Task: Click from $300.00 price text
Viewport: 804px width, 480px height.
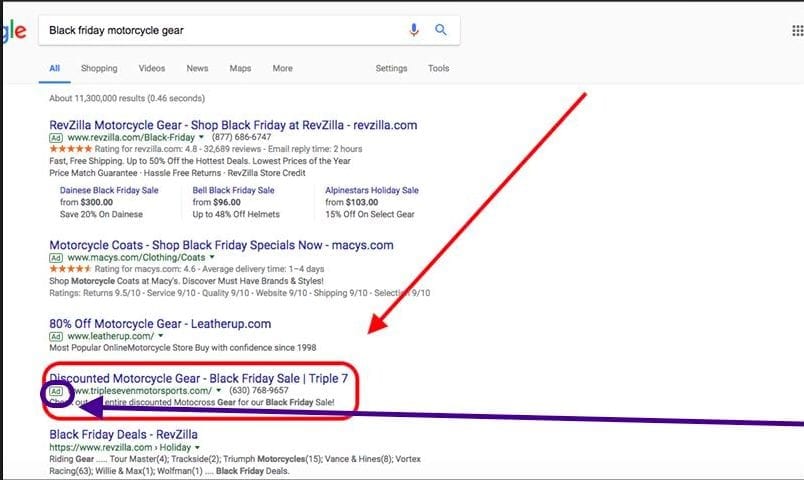Action: pyautogui.click(x=86, y=202)
